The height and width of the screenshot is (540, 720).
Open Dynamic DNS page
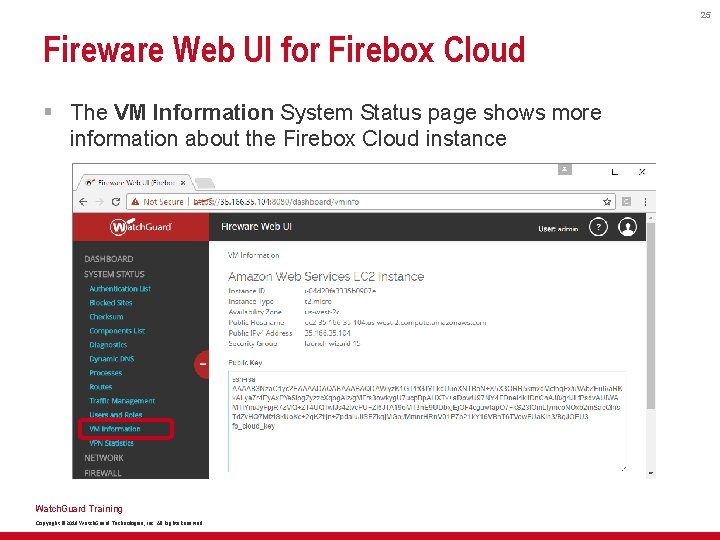coord(112,359)
